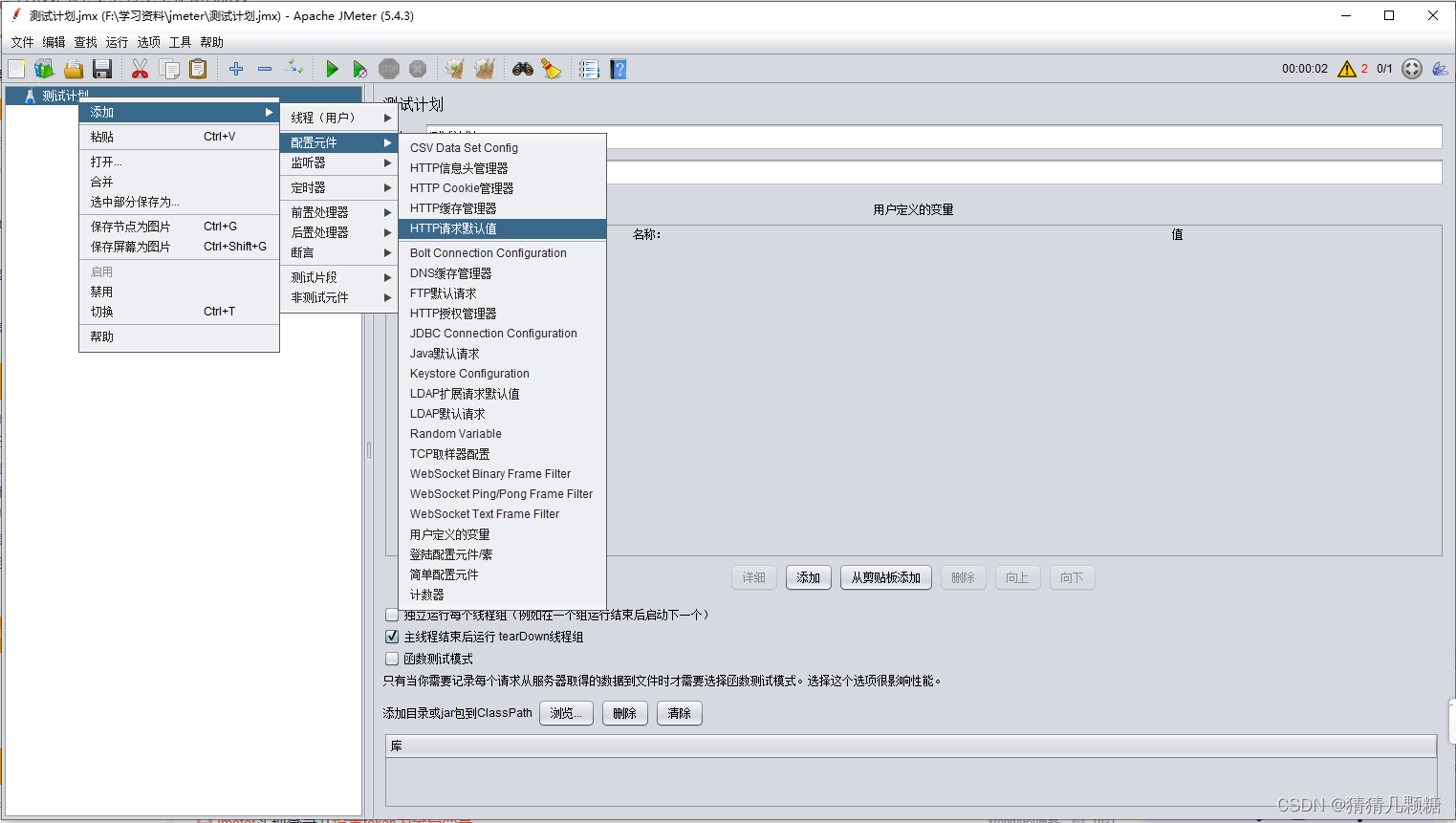Click the Open file folder icon
Image resolution: width=1456 pixels, height=823 pixels.
74,69
